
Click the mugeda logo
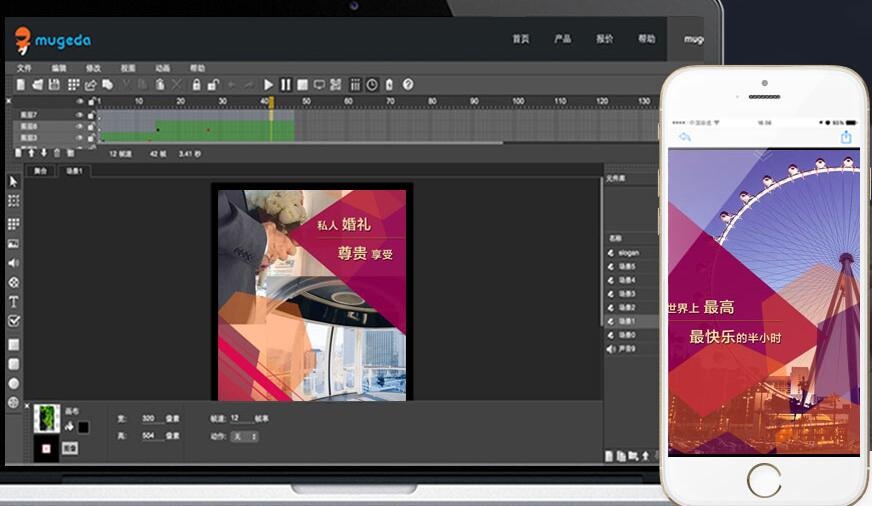tap(53, 41)
